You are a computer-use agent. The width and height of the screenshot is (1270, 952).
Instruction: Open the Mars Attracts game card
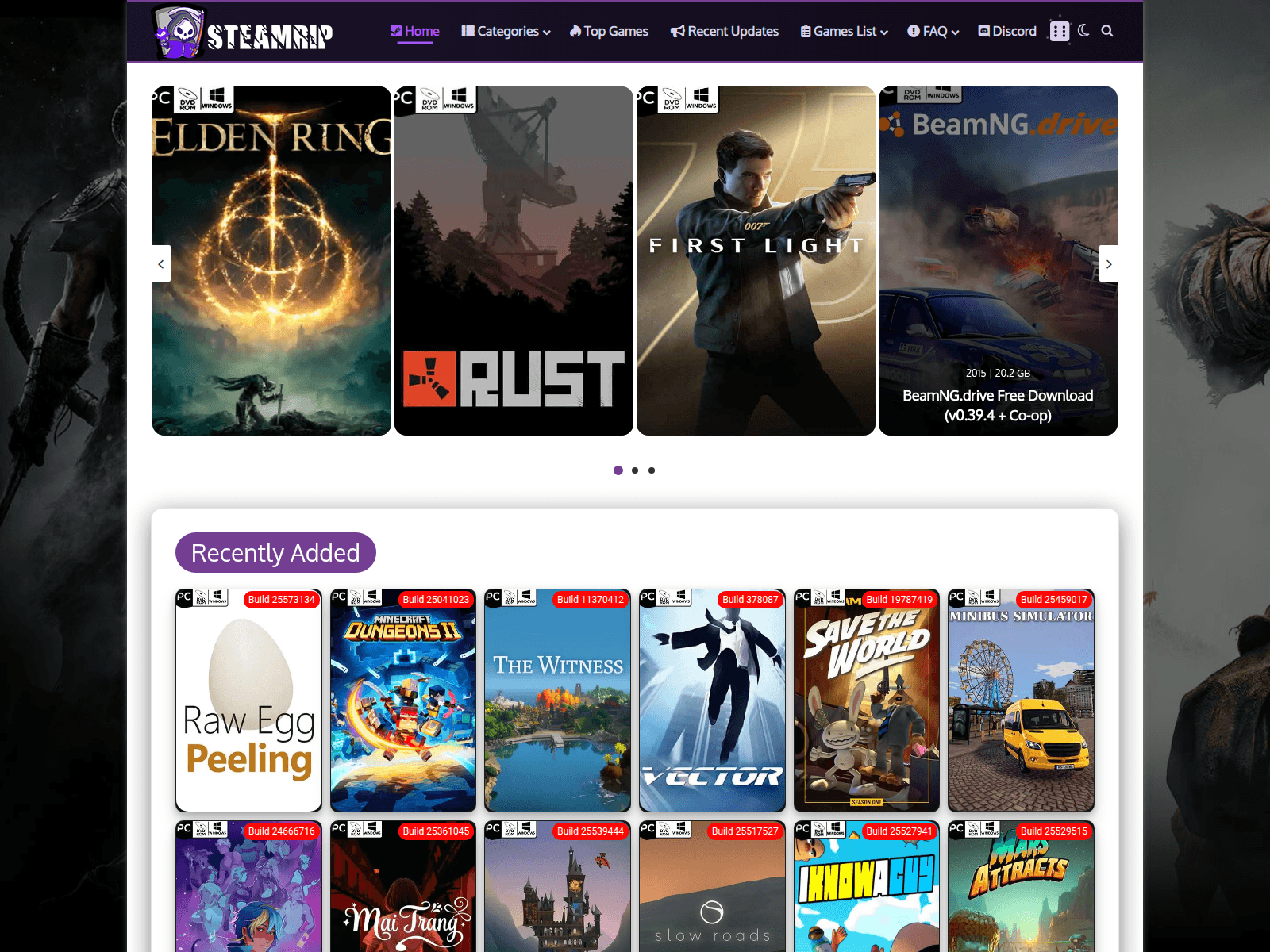click(1022, 886)
